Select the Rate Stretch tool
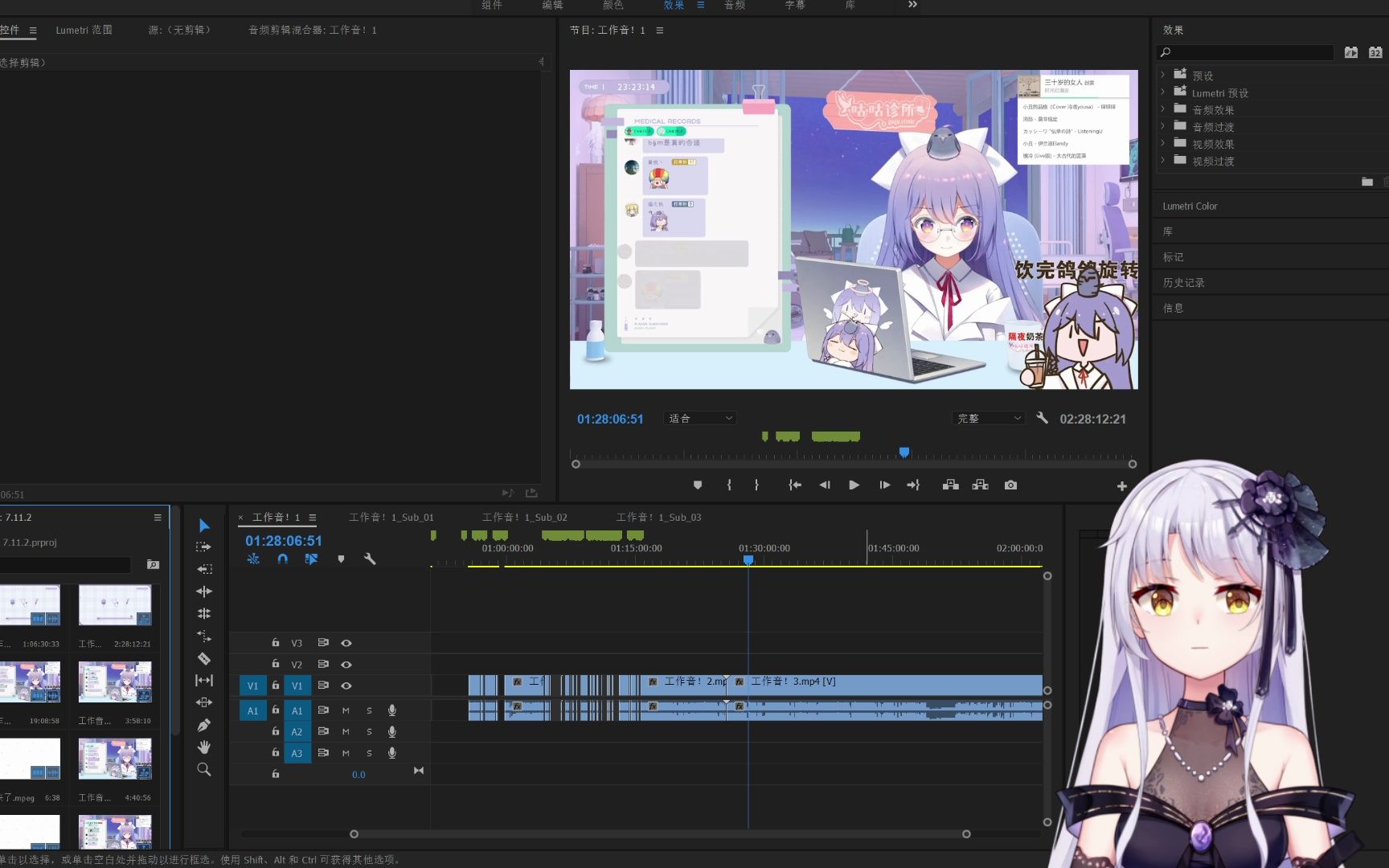 point(204,637)
